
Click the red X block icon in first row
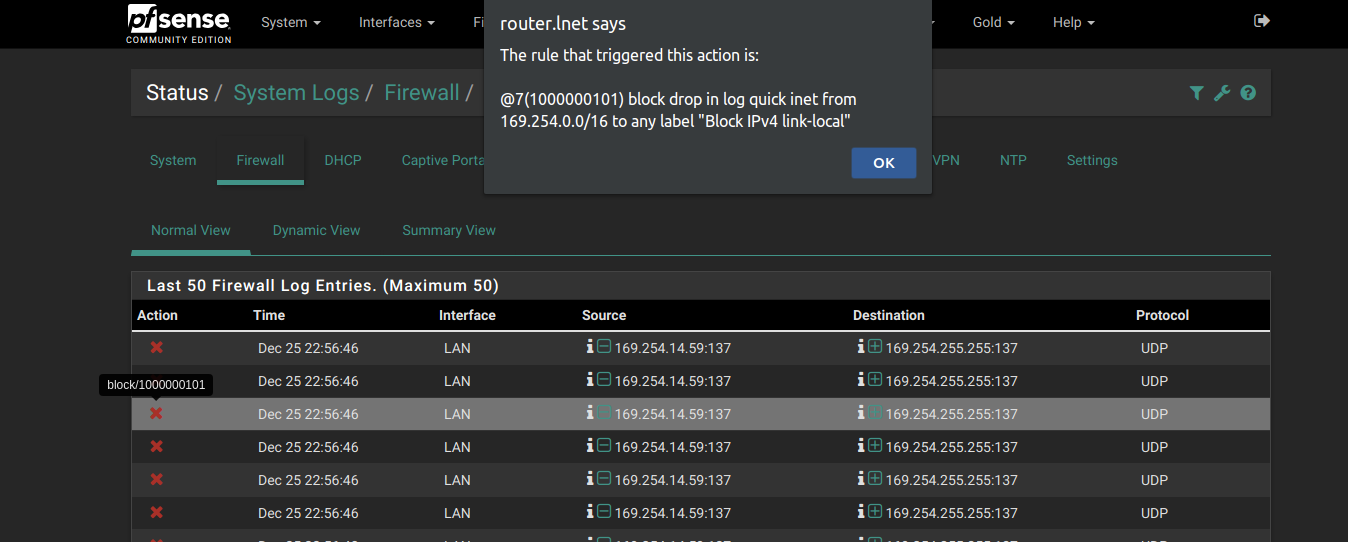coord(157,347)
